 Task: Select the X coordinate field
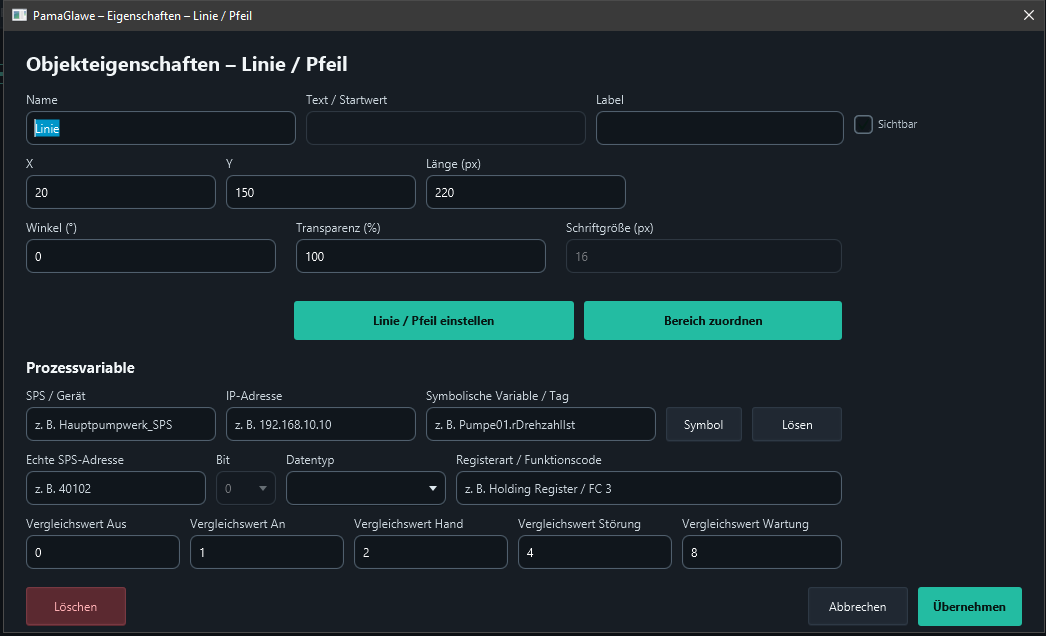(121, 192)
